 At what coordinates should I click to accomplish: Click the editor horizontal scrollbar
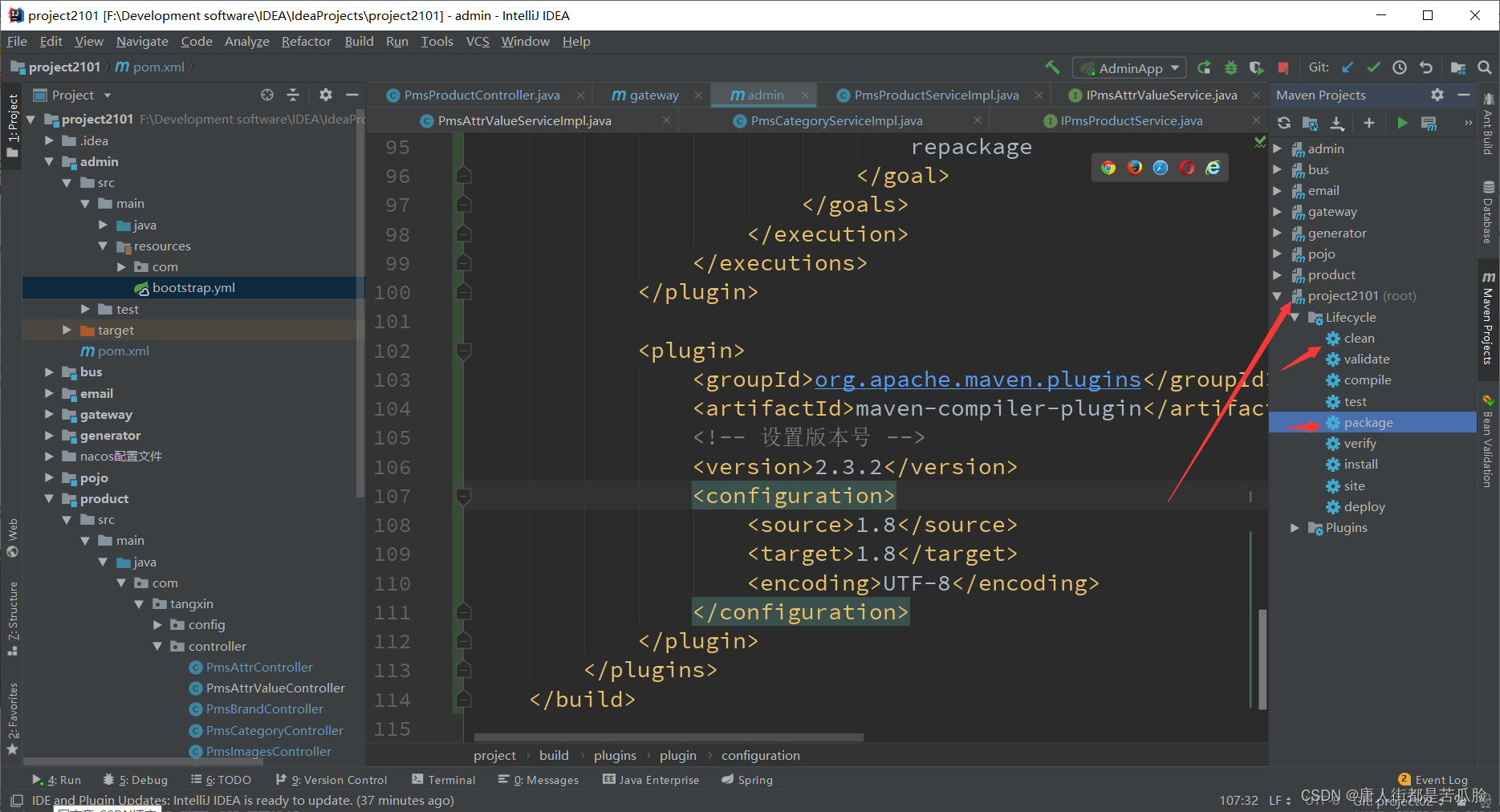(669, 737)
